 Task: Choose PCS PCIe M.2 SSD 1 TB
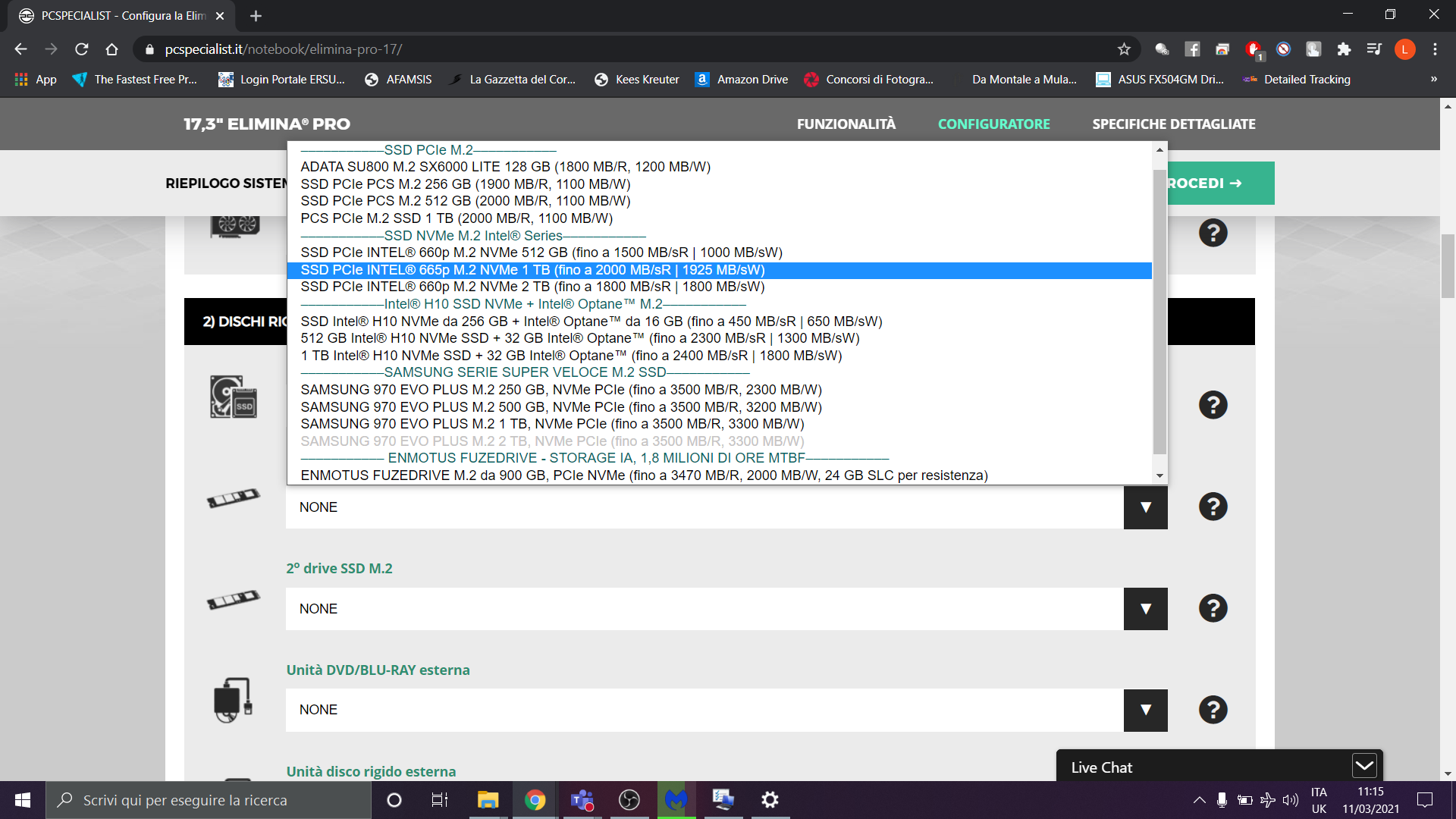point(719,218)
